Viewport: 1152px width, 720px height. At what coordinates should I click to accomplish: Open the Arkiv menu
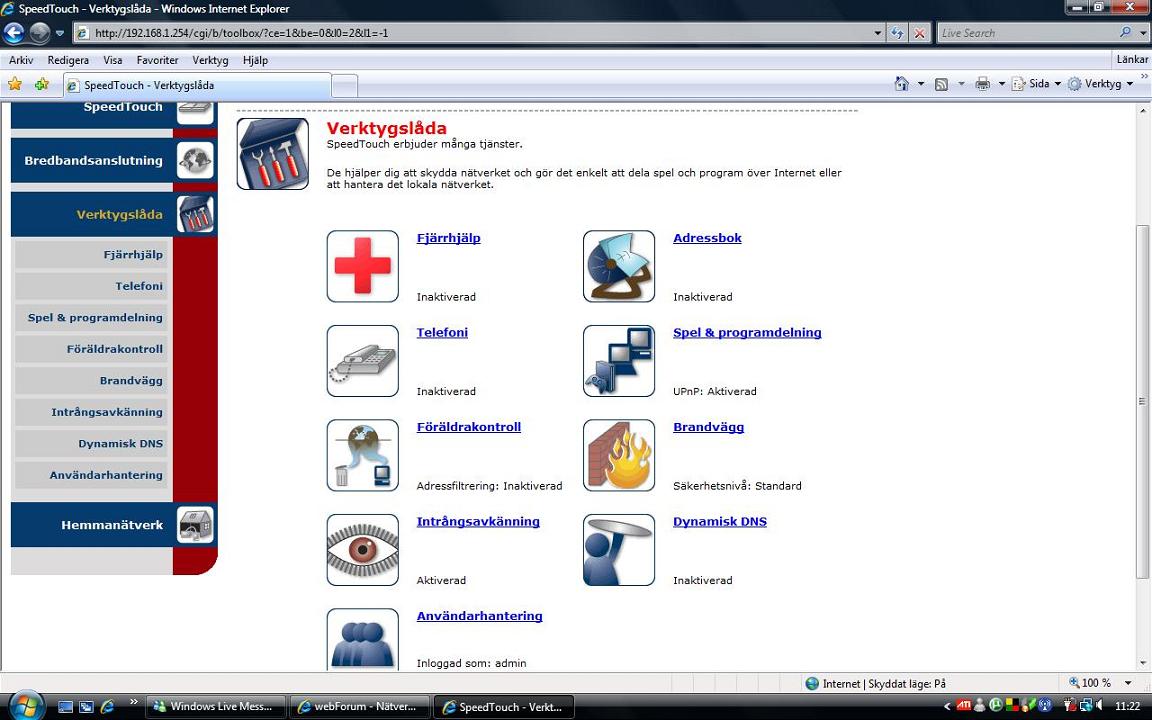[21, 60]
